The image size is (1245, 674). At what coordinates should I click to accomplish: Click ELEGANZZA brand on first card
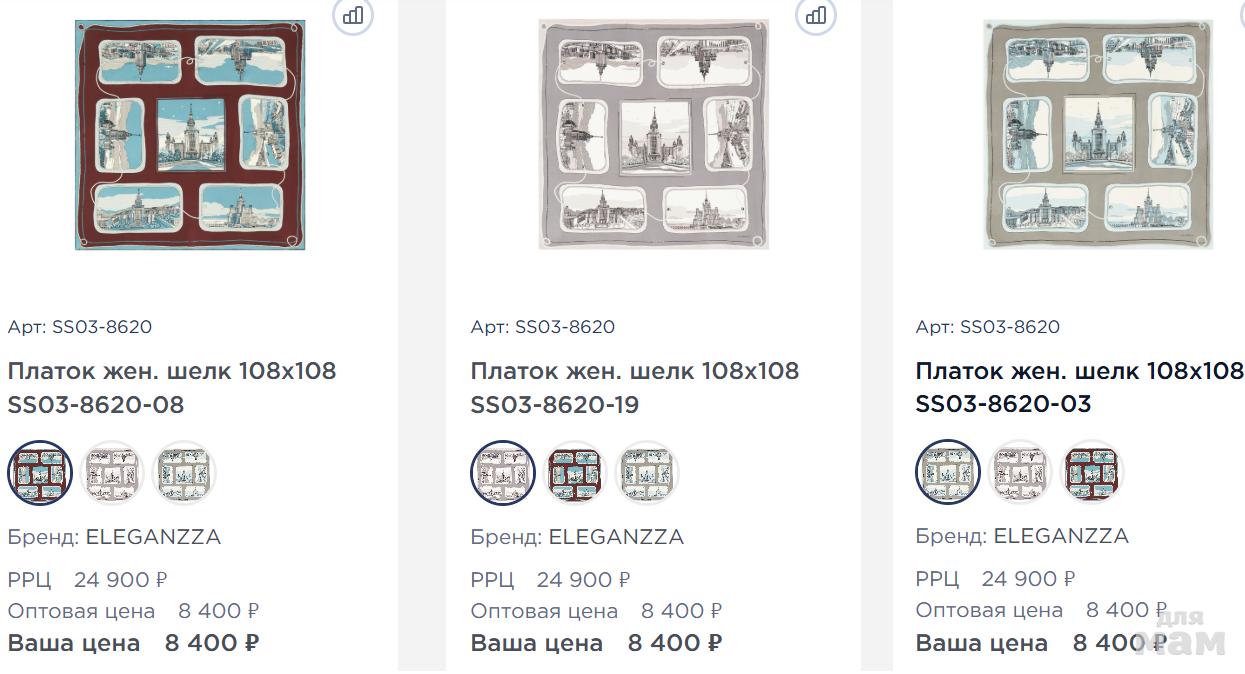pyautogui.click(x=153, y=537)
